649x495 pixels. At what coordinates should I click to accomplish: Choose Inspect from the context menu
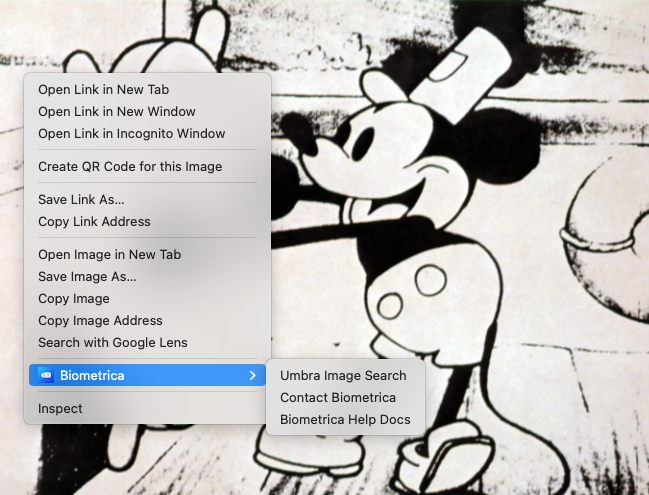coord(147,408)
